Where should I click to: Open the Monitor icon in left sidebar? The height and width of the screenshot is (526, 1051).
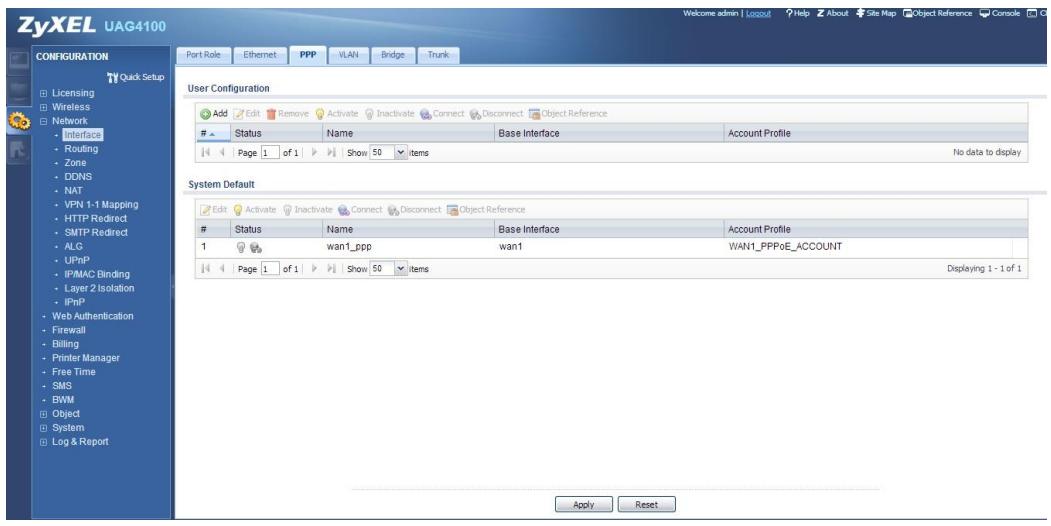[x=18, y=90]
